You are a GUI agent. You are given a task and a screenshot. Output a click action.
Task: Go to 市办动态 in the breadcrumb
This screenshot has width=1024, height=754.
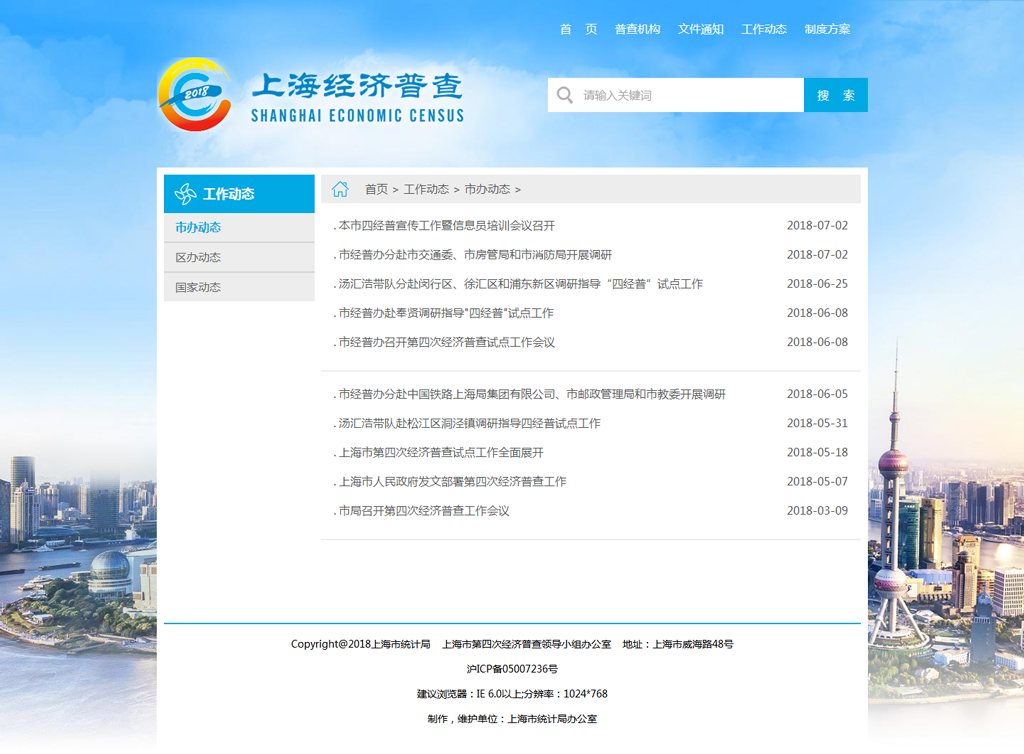[487, 189]
